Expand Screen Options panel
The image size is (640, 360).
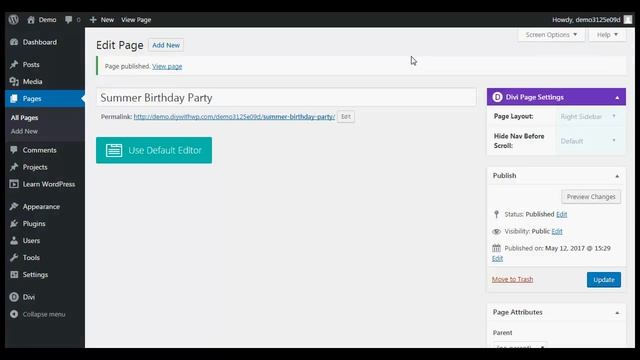tap(551, 35)
